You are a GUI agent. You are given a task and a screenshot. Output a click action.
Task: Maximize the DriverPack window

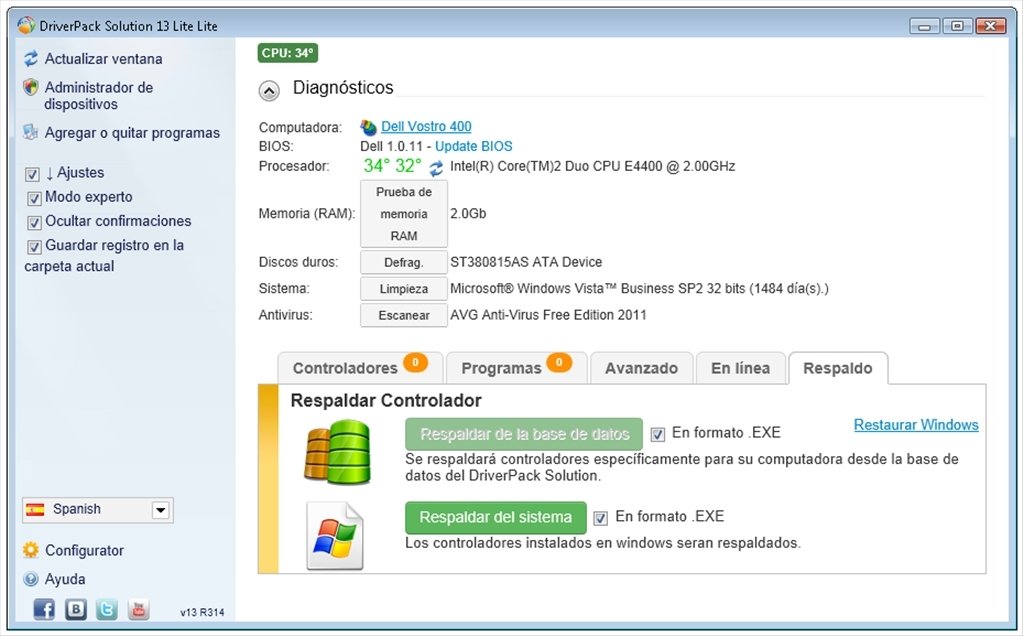pyautogui.click(x=957, y=26)
